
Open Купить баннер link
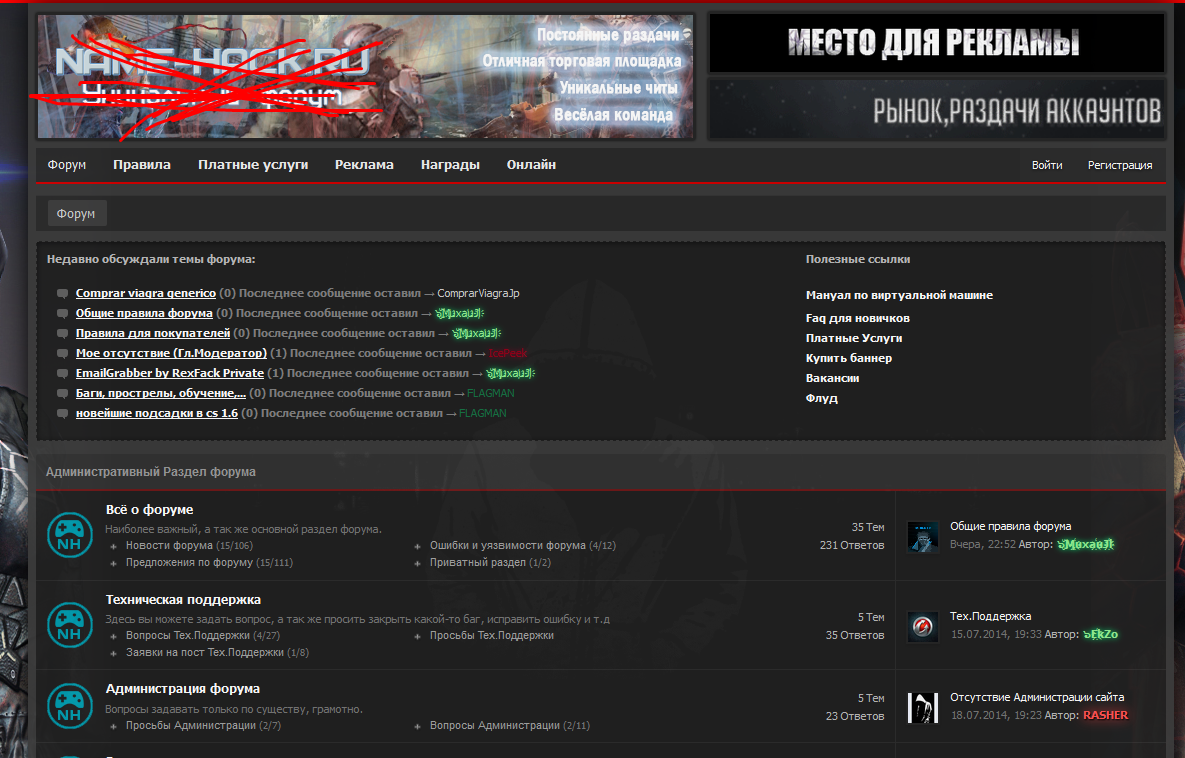[849, 358]
